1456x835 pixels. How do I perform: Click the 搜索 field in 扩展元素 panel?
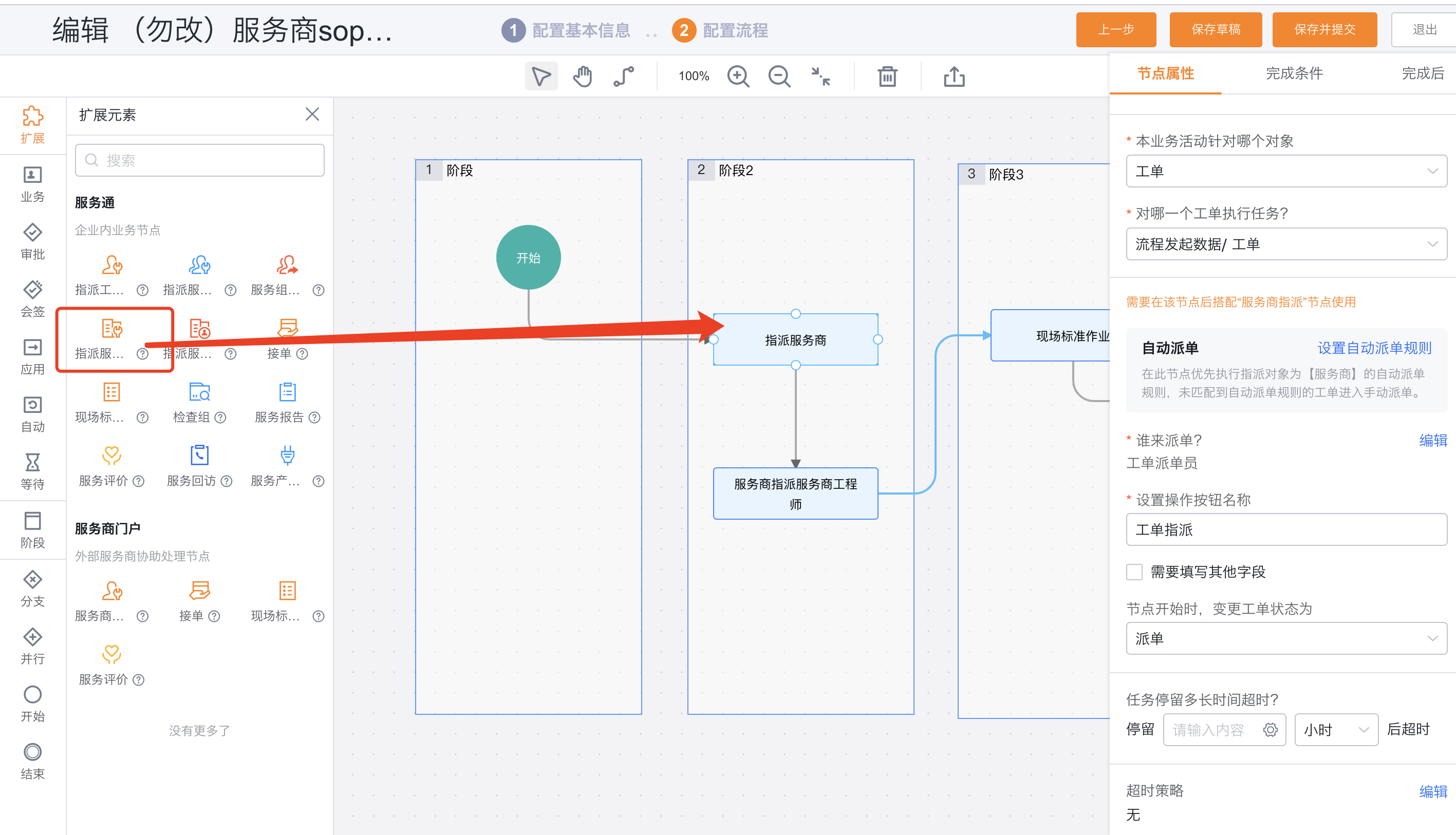[200, 160]
